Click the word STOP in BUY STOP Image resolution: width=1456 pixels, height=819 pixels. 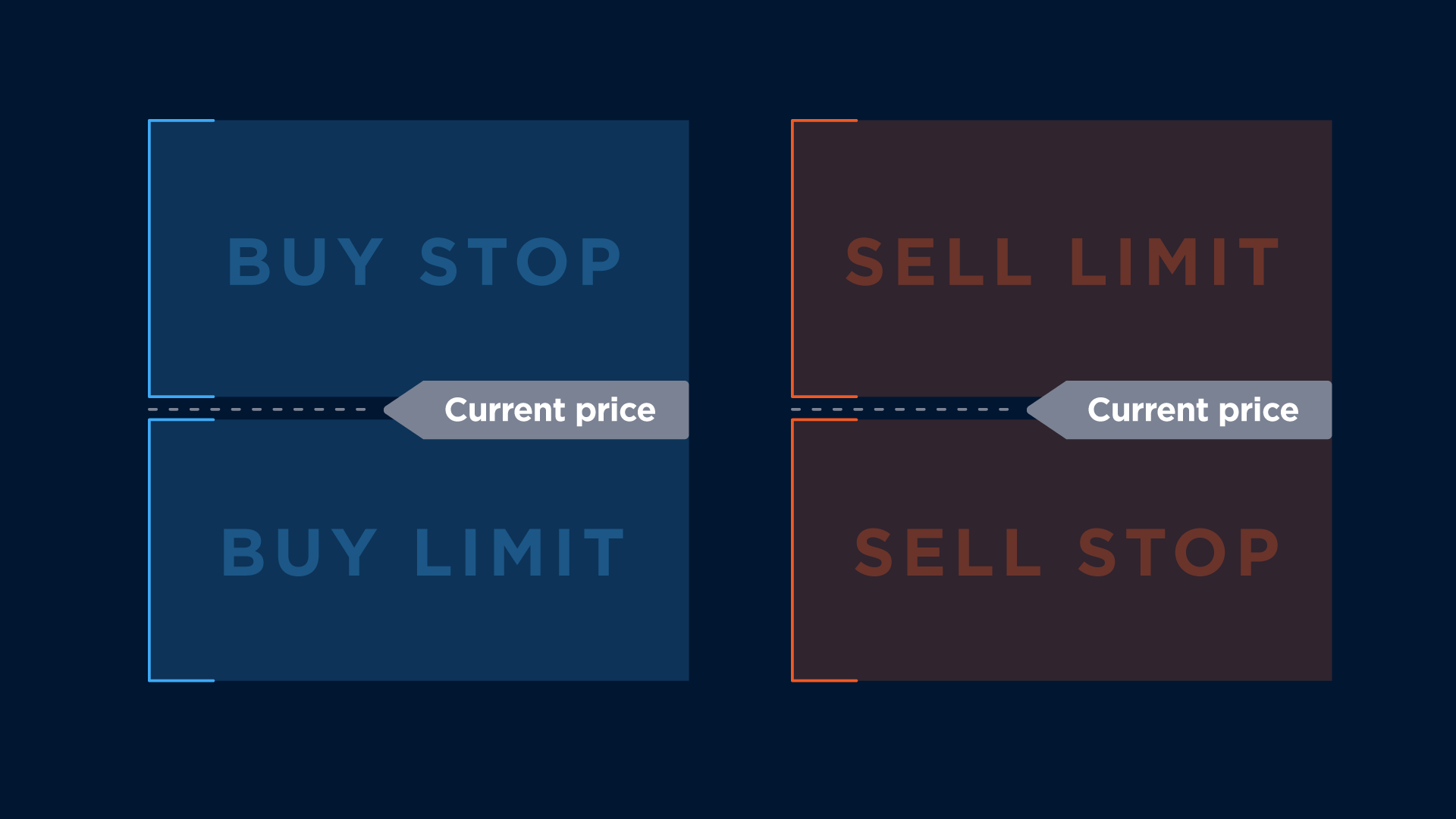coord(520,262)
